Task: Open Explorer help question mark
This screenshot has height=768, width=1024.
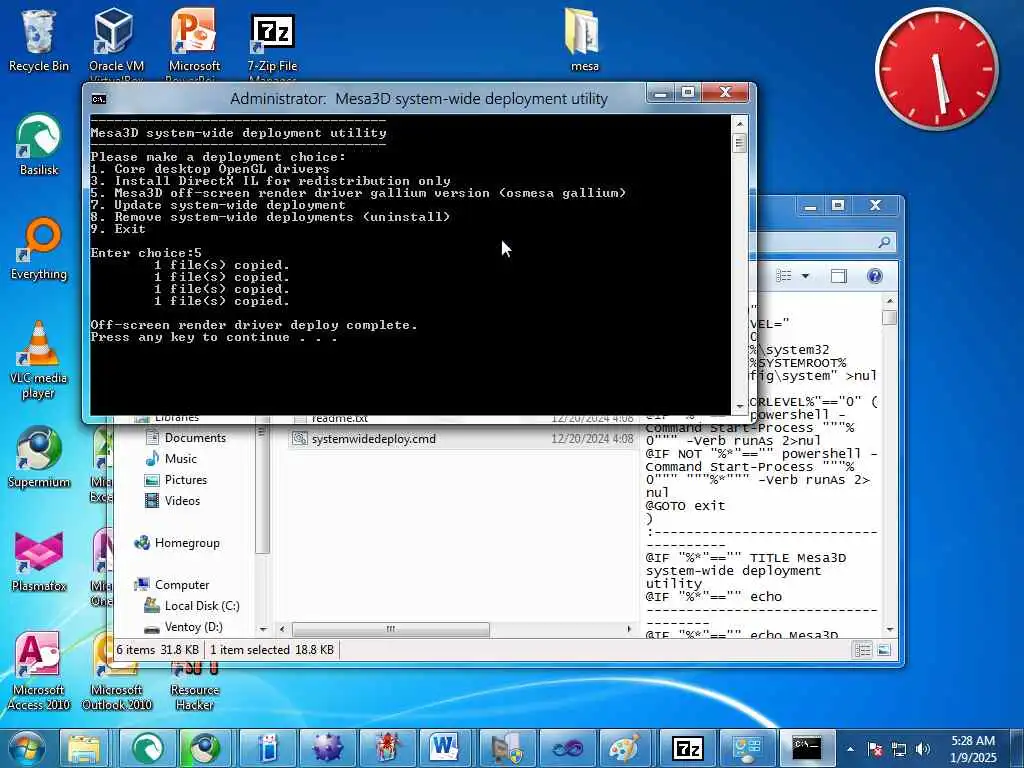Action: click(x=875, y=276)
